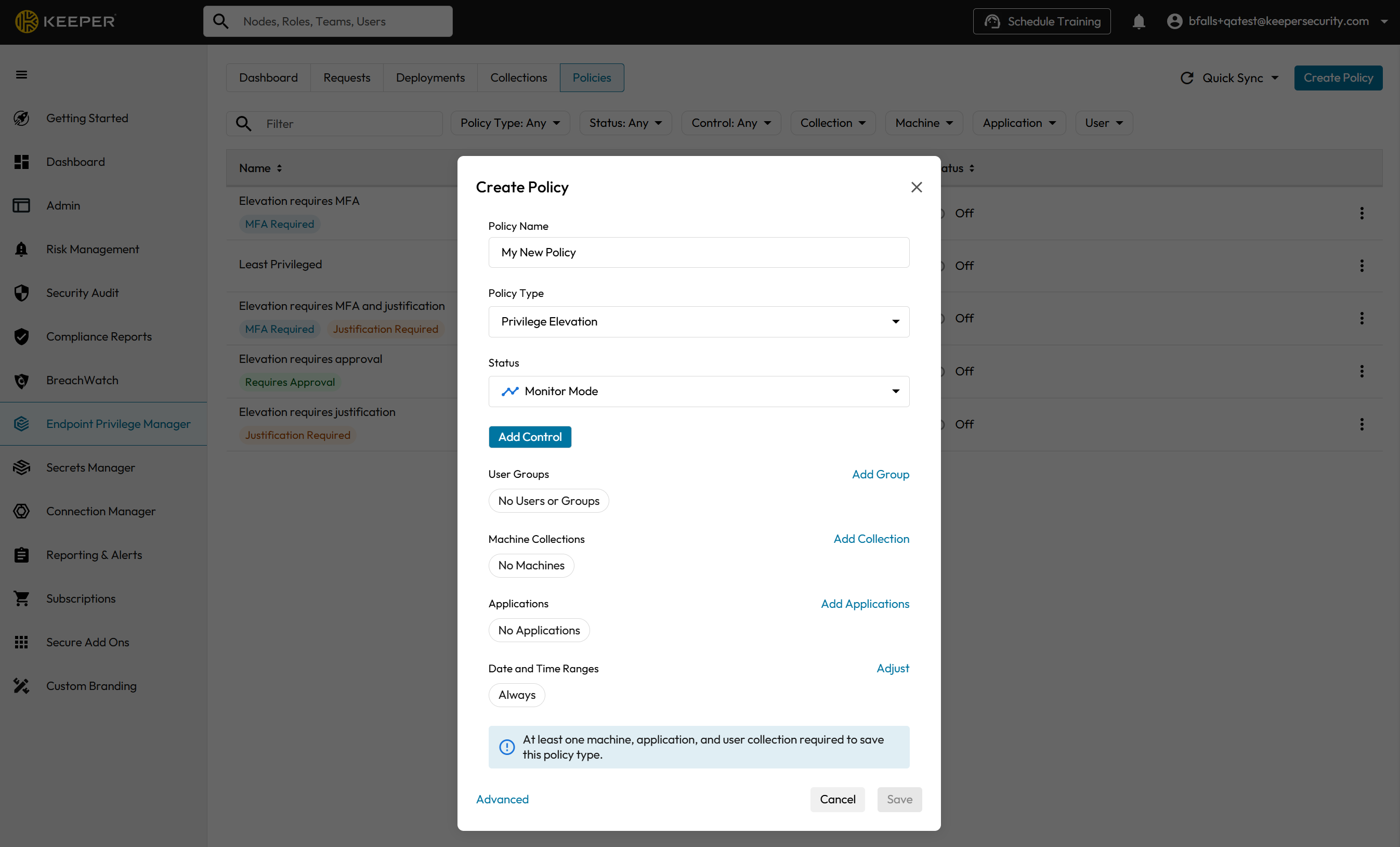This screenshot has height=847, width=1400.
Task: Click the notification bell icon
Action: [x=1138, y=22]
